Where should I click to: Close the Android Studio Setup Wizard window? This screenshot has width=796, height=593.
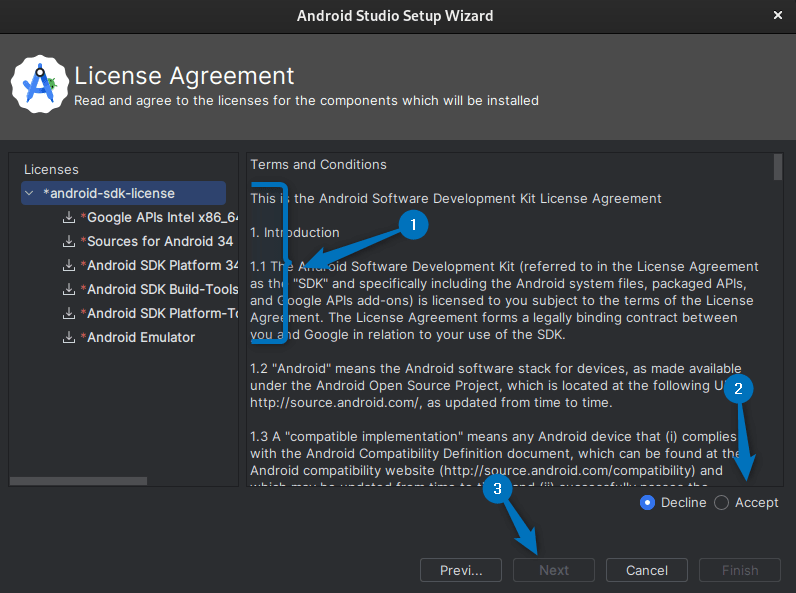click(778, 15)
